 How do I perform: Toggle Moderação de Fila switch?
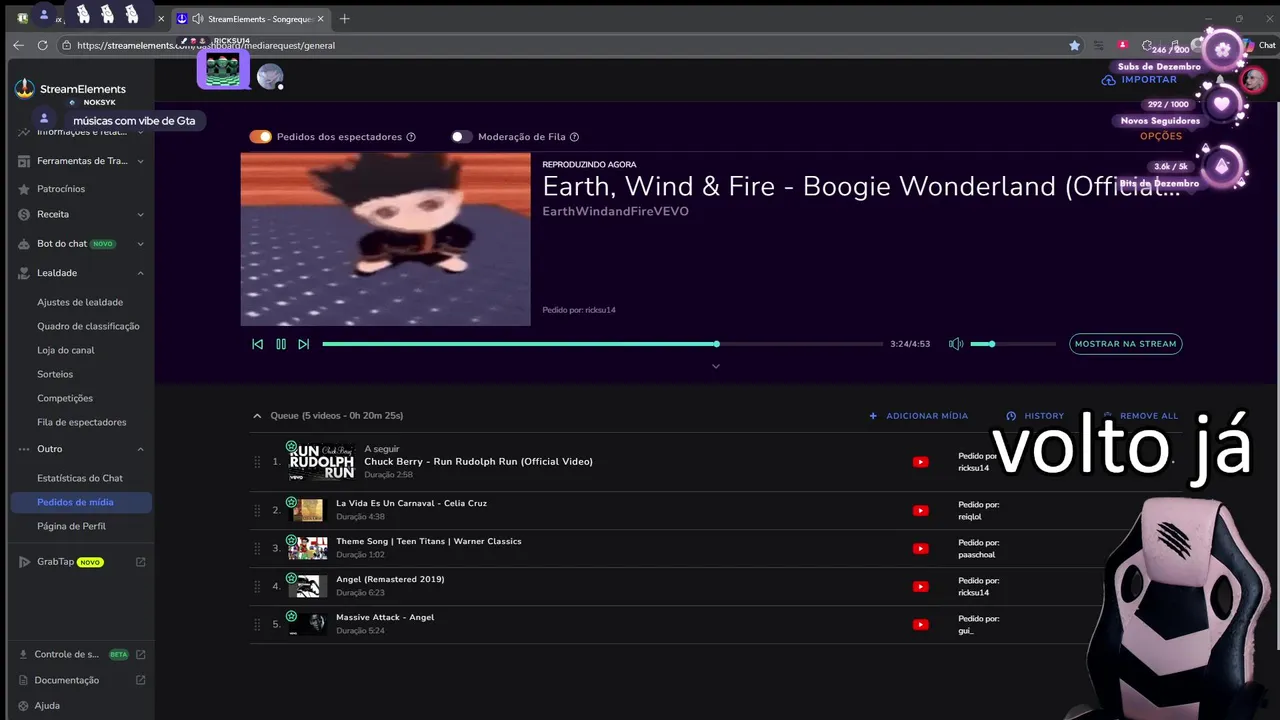pos(461,137)
